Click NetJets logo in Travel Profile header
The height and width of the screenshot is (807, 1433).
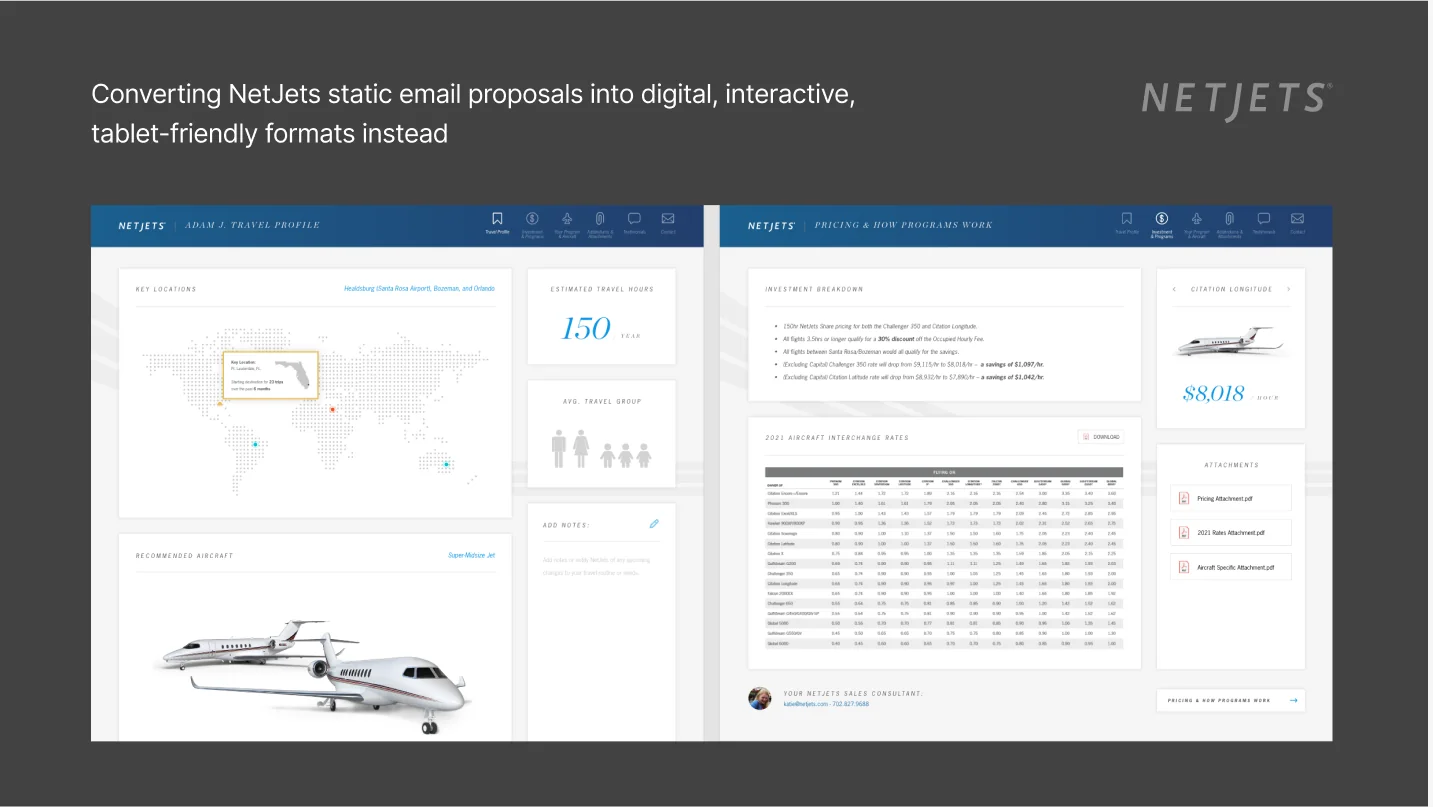[142, 225]
